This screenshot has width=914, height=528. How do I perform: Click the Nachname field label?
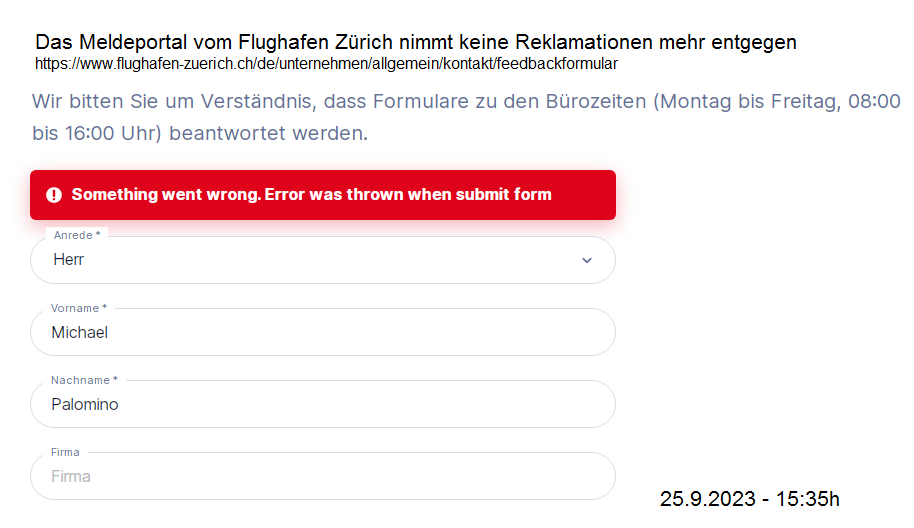pos(84,380)
